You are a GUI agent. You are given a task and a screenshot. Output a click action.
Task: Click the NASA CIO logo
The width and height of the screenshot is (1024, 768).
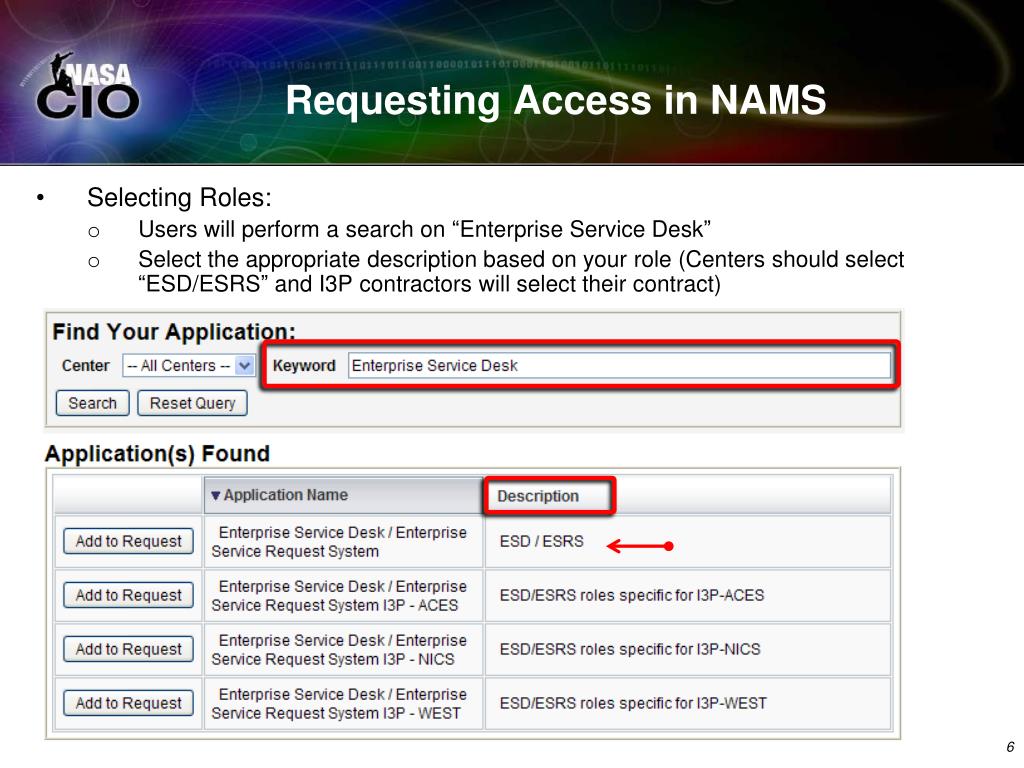click(88, 86)
